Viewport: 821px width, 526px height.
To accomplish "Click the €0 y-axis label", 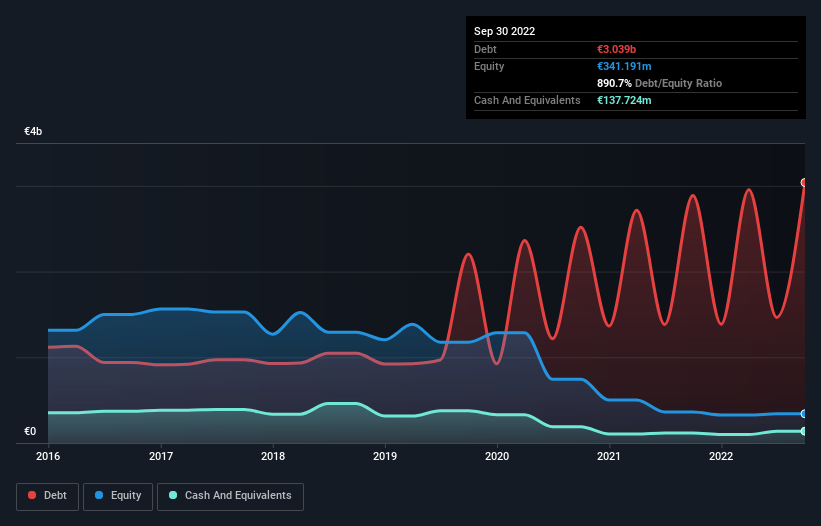I will [30, 431].
